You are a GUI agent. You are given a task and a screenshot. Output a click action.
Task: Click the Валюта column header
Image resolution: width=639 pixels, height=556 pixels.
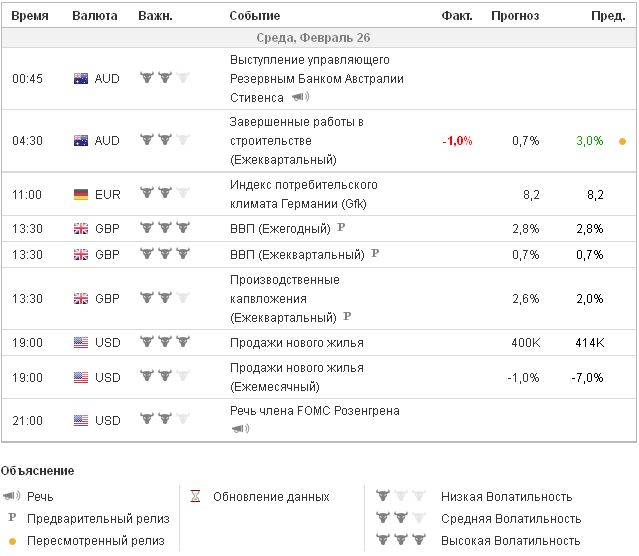tap(95, 16)
